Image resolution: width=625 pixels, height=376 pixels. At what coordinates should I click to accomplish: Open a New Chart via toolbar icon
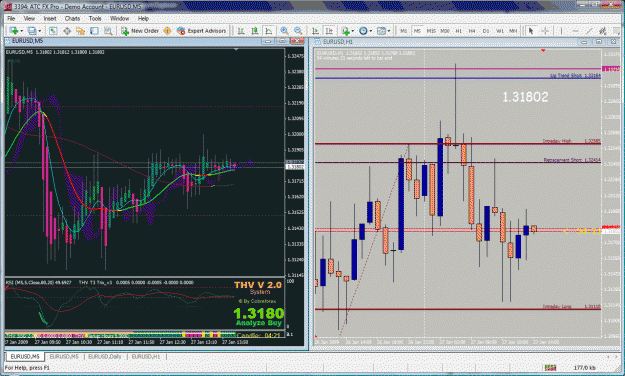[x=14, y=31]
